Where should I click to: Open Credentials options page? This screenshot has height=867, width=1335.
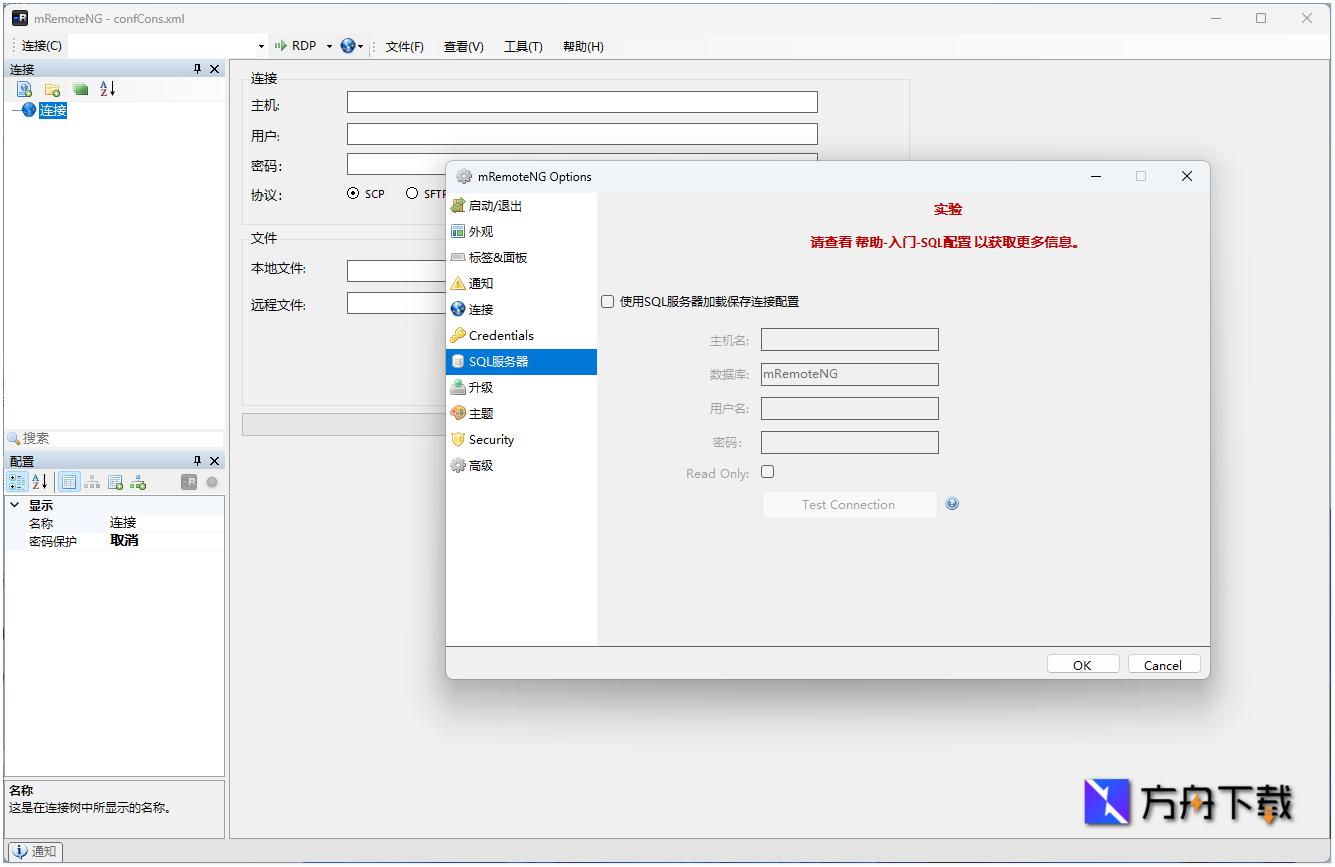coord(521,336)
